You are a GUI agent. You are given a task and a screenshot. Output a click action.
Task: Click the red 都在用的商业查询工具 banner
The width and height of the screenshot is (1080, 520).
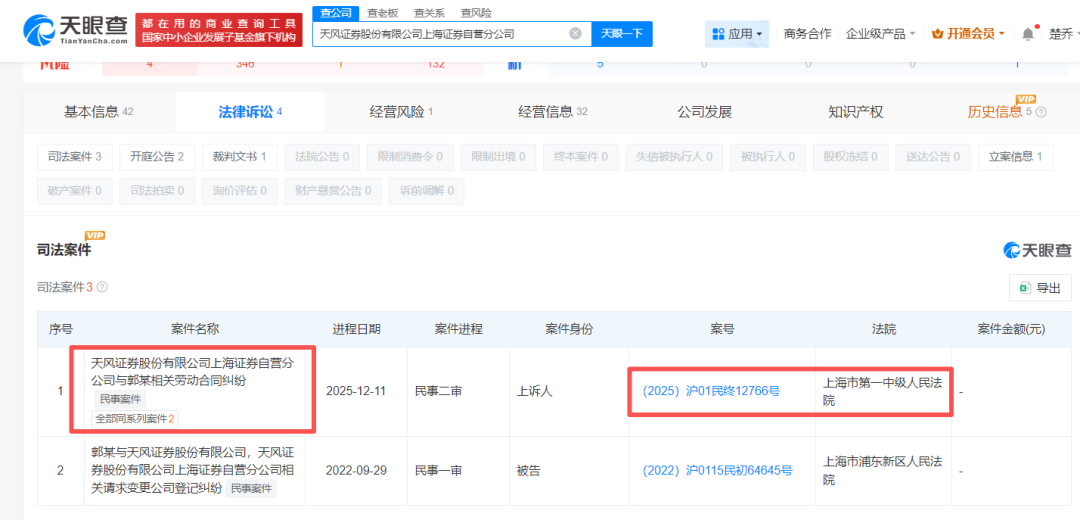(x=218, y=30)
